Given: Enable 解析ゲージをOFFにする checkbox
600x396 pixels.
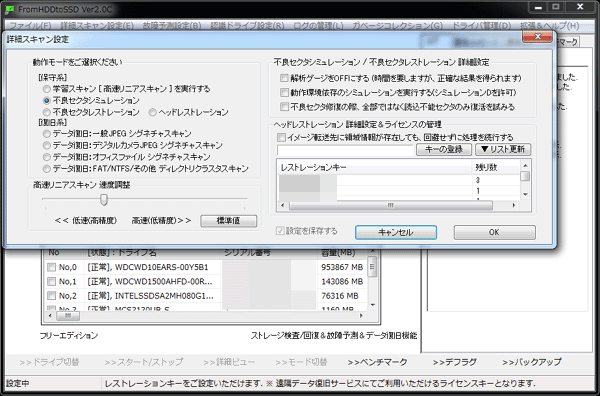Looking at the screenshot, I should pos(284,78).
